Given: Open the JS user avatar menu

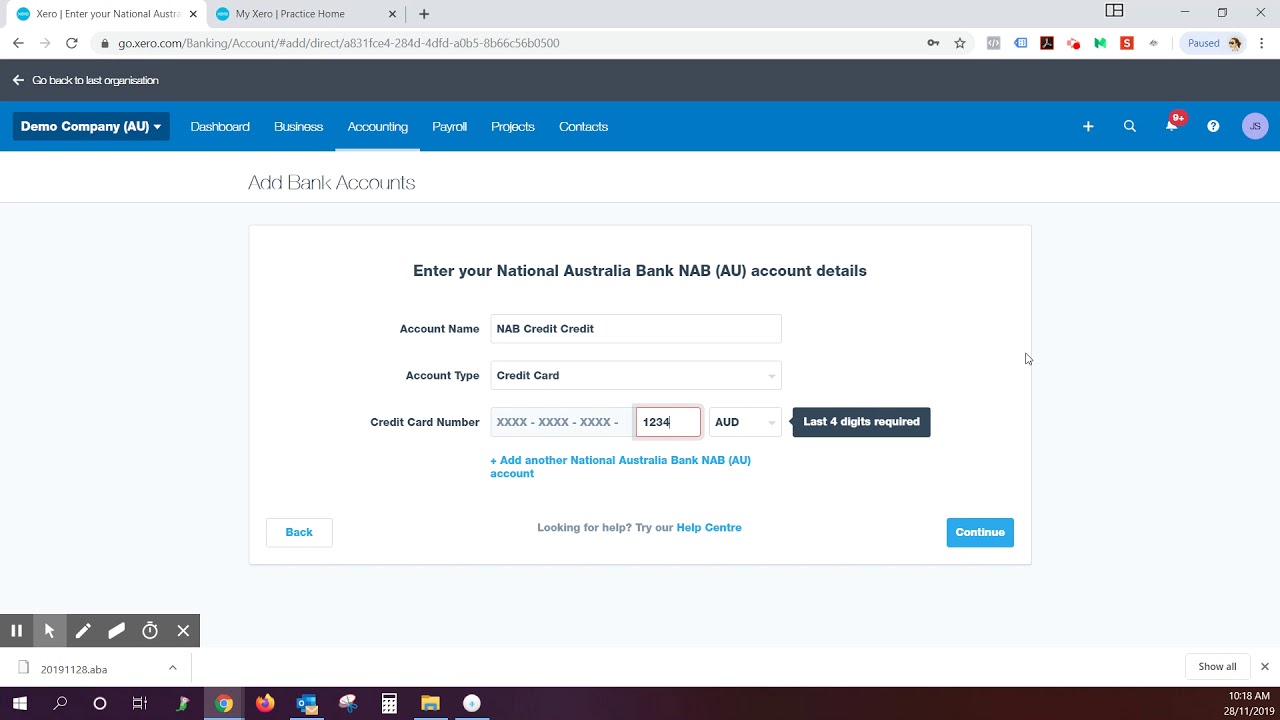Looking at the screenshot, I should (1255, 126).
